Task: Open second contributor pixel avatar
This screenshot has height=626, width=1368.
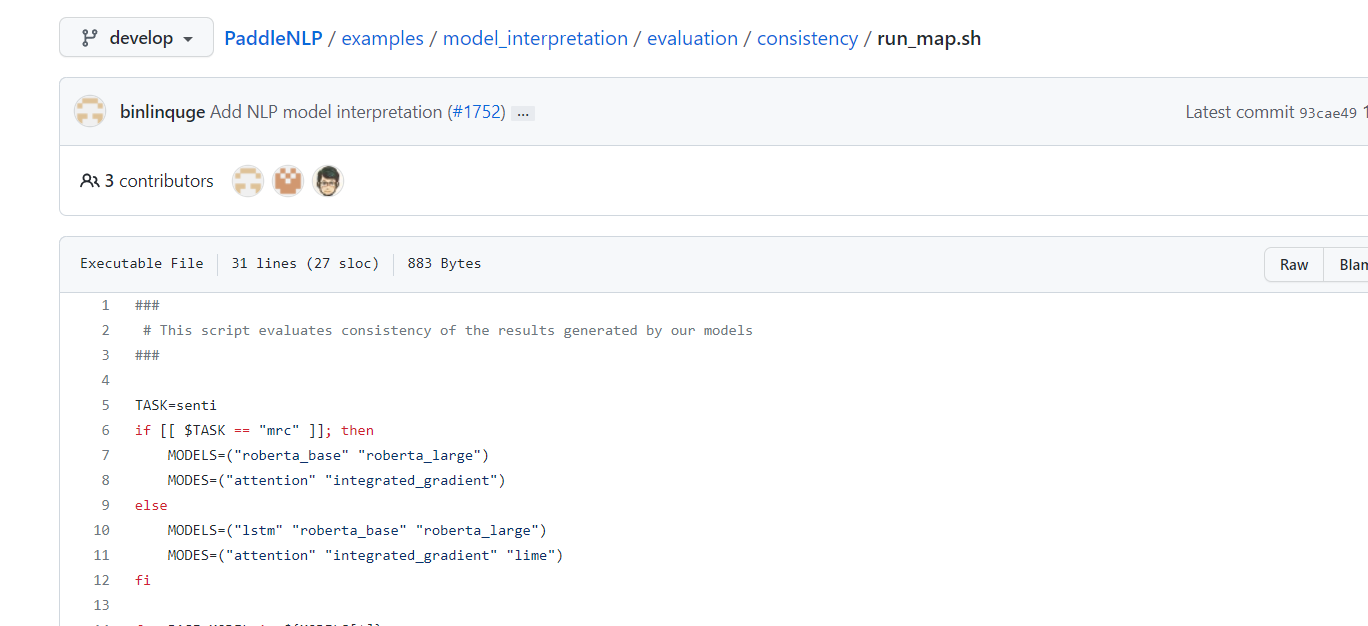Action: [x=288, y=181]
